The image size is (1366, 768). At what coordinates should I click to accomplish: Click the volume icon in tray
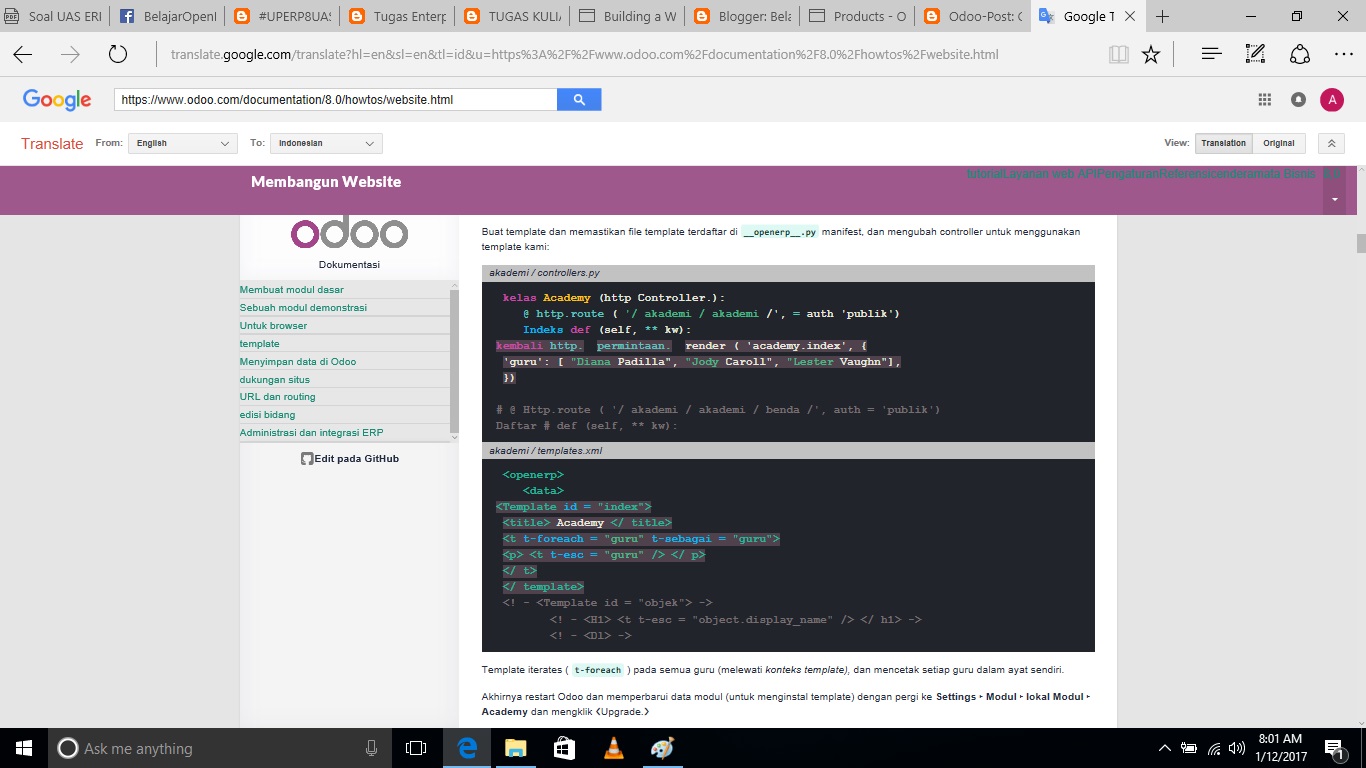1236,748
